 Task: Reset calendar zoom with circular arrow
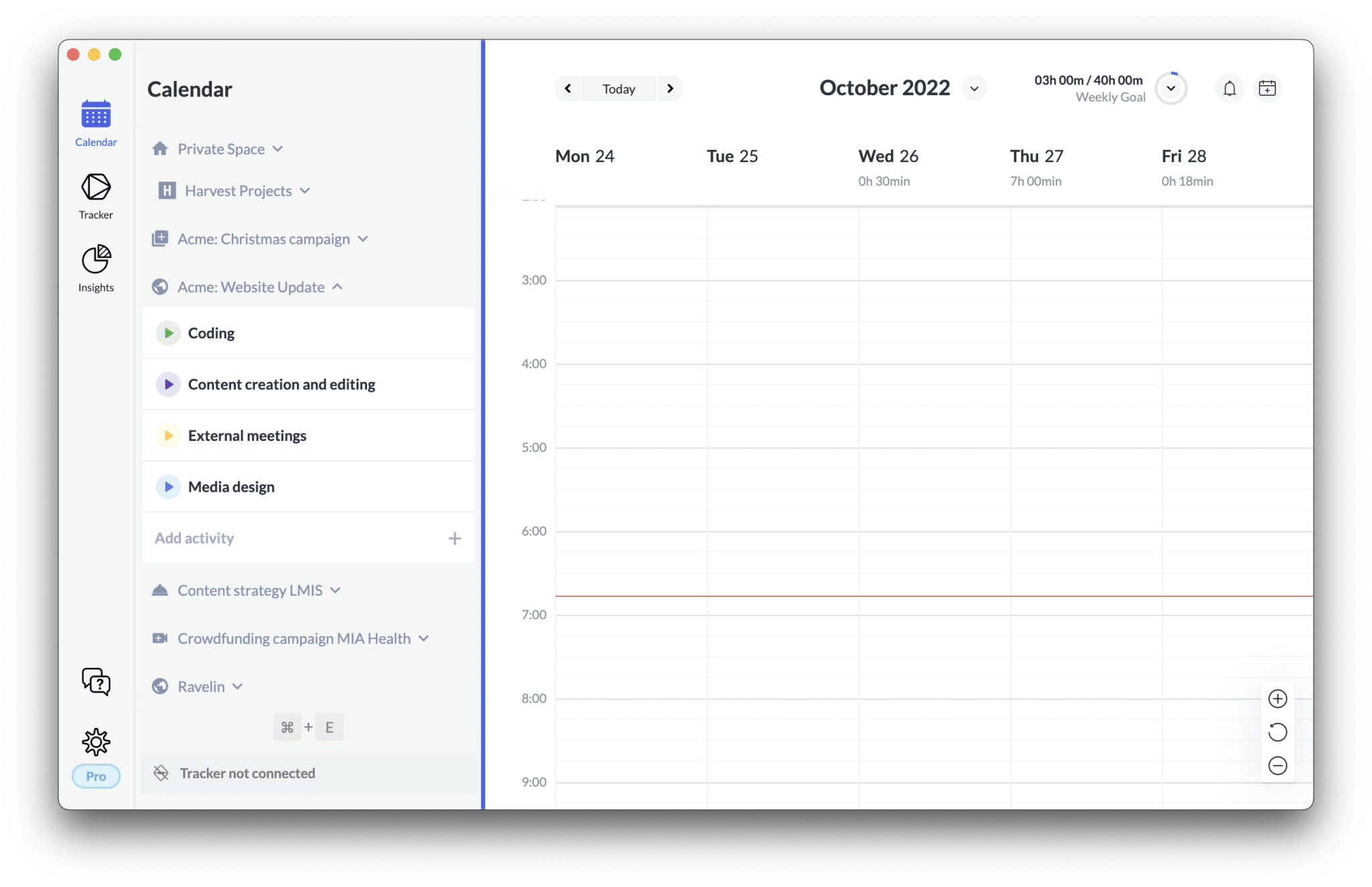click(1278, 732)
